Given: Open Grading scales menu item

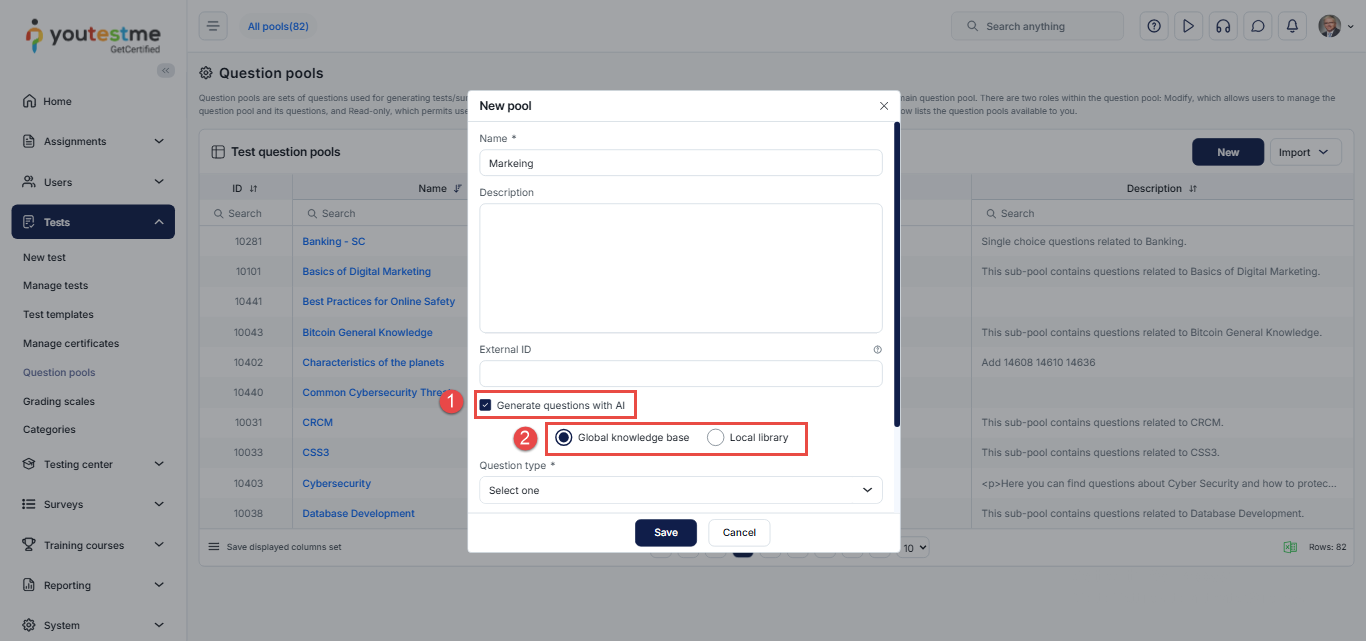Looking at the screenshot, I should pyautogui.click(x=59, y=401).
